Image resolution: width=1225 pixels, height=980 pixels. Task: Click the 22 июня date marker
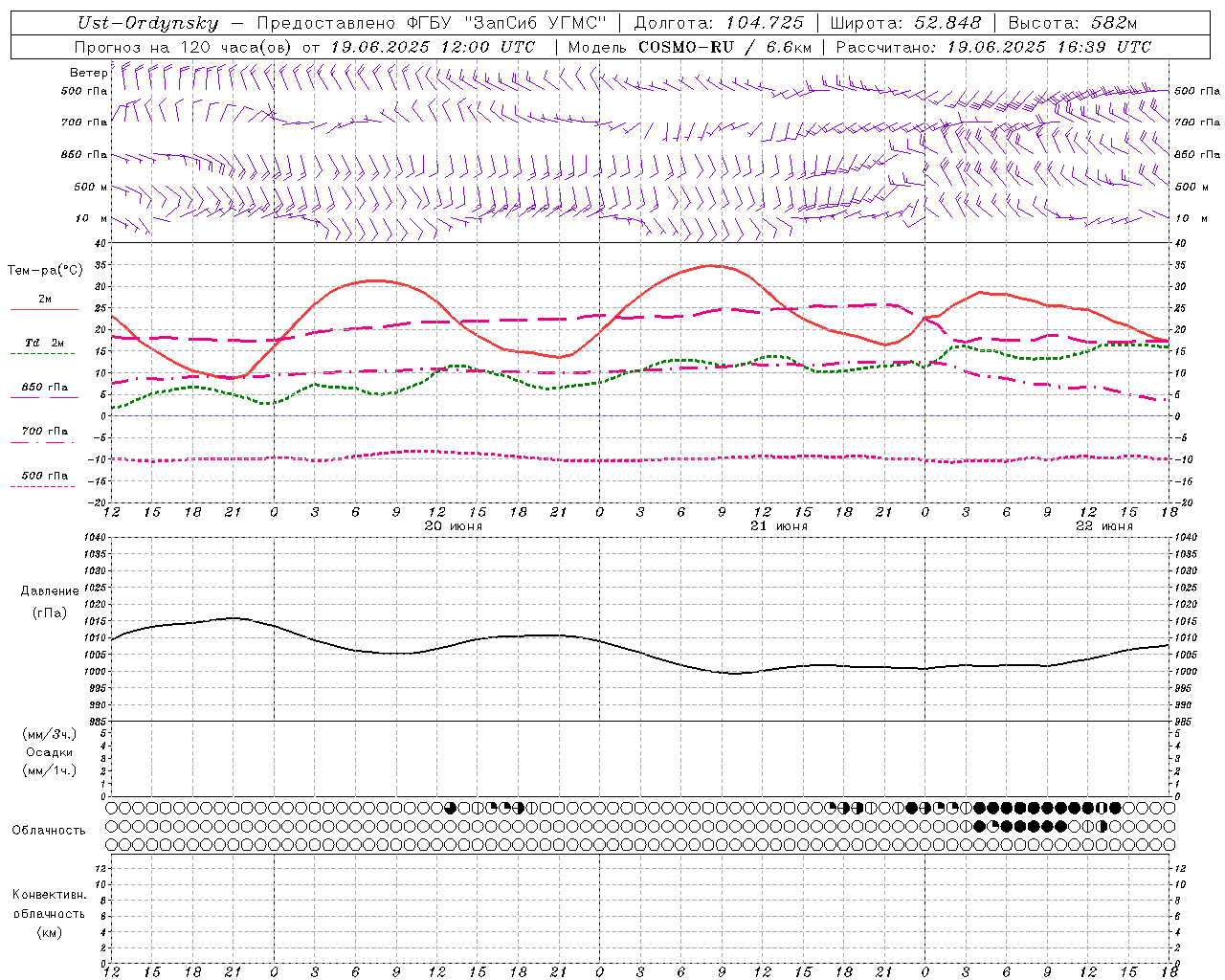tap(1104, 526)
